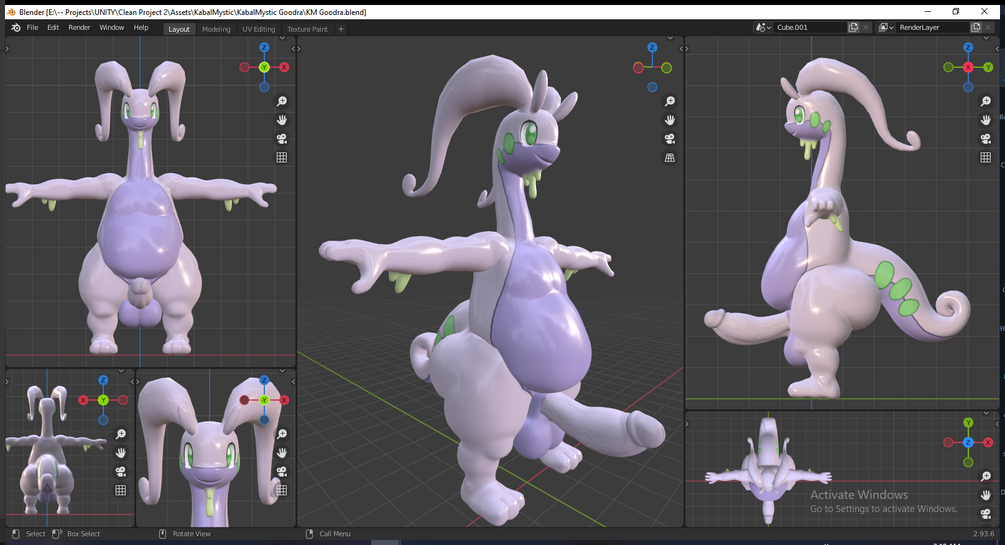Screen dimensions: 1005x545
Task: Click red X axis on center viewport gizmo
Action: tap(638, 67)
